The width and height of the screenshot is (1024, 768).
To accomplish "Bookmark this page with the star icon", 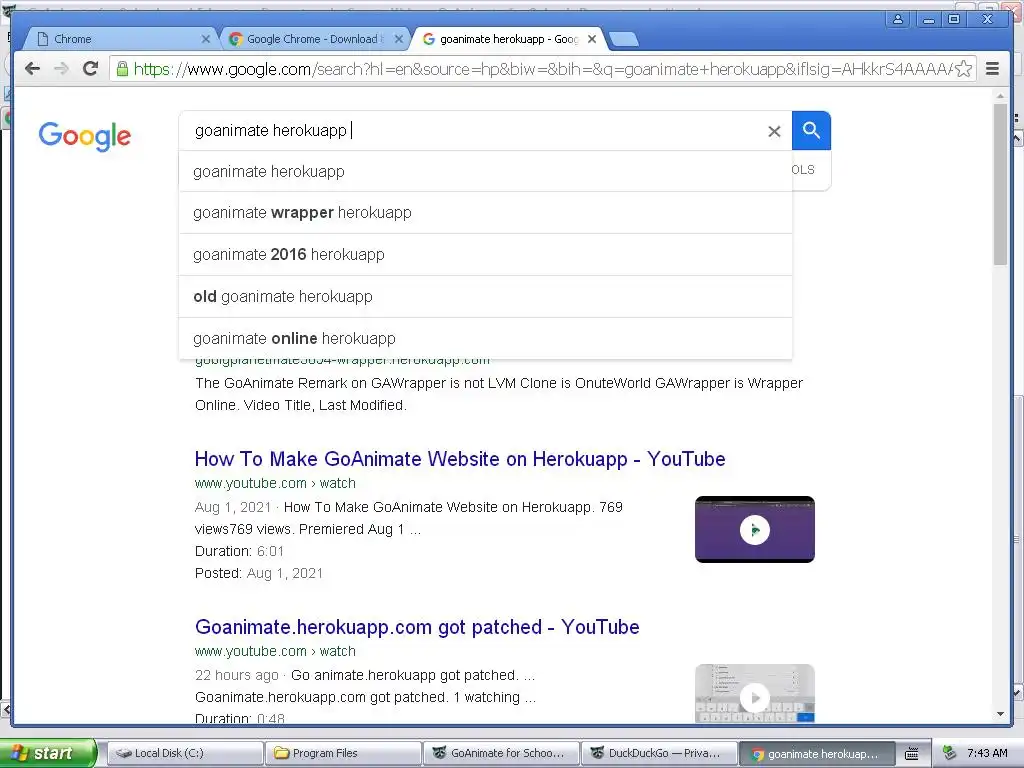I will pyautogui.click(x=963, y=69).
